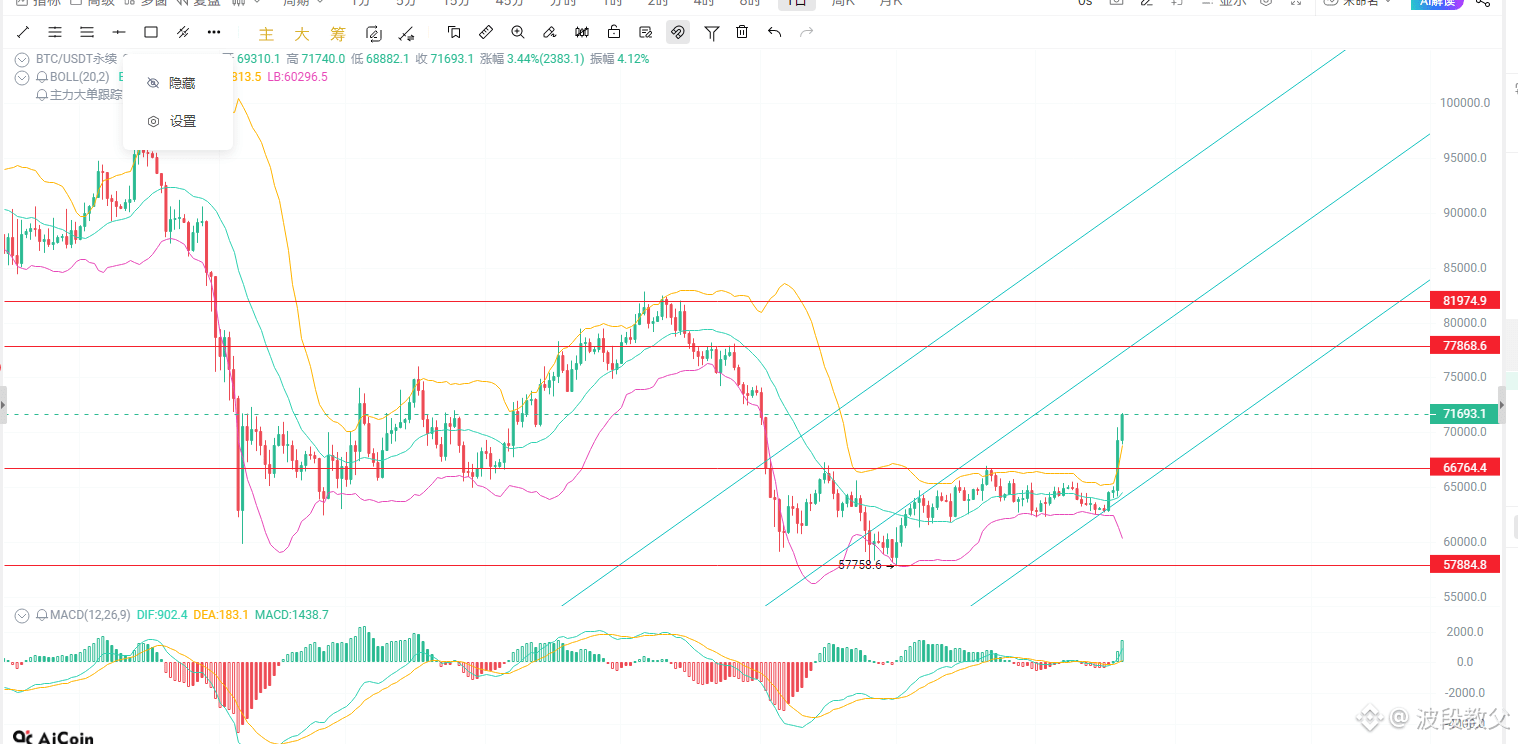
Task: Click the MACD(12,26,9) indicator name
Action: pyautogui.click(x=90, y=615)
